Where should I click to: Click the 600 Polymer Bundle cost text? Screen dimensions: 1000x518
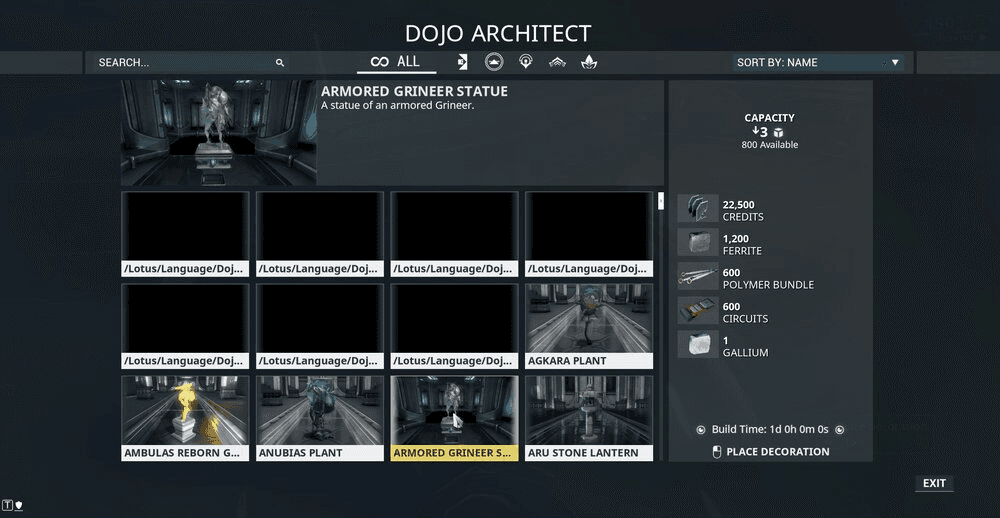[732, 272]
